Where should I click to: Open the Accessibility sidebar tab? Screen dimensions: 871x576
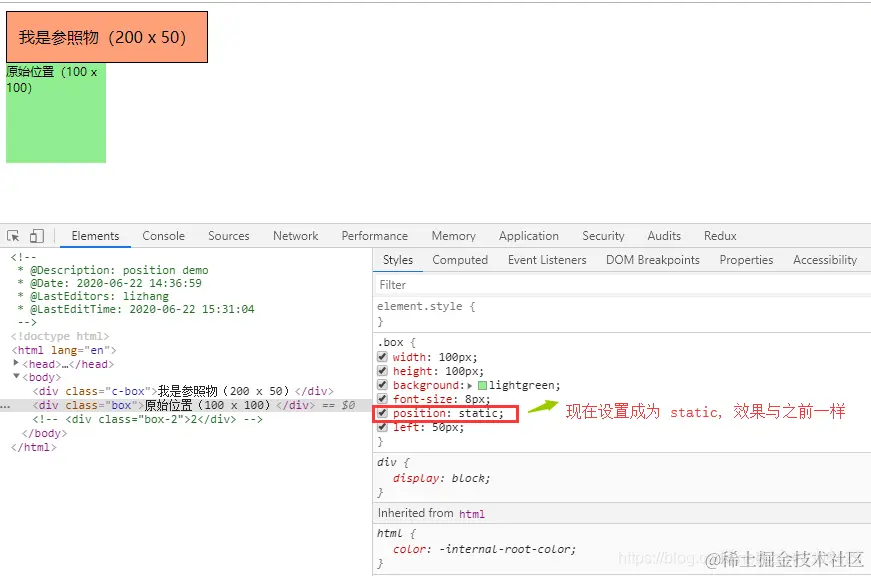coord(825,260)
